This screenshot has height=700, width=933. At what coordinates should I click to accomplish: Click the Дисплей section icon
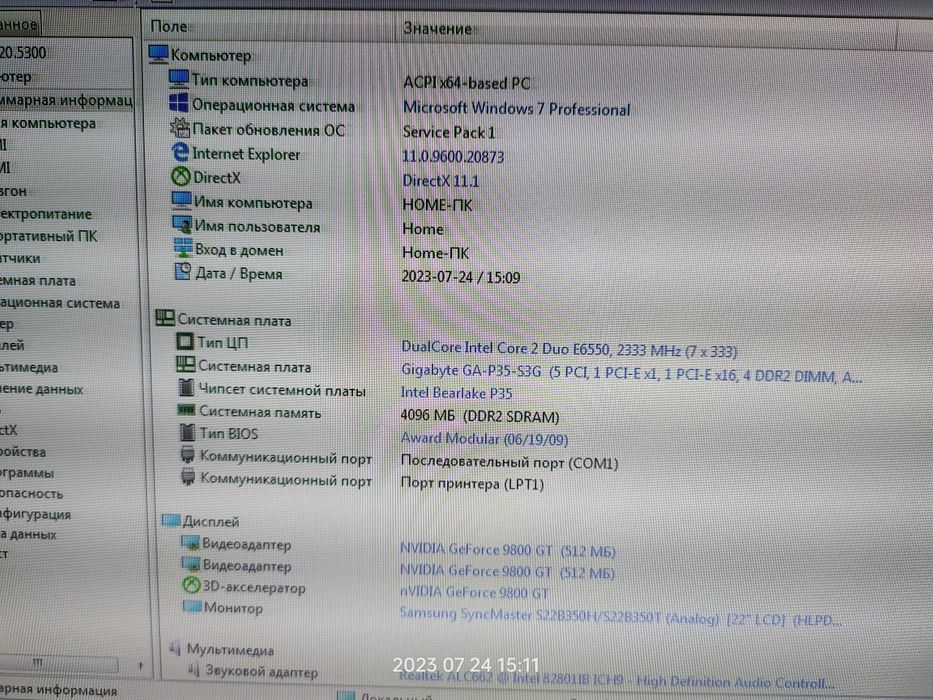[171, 521]
